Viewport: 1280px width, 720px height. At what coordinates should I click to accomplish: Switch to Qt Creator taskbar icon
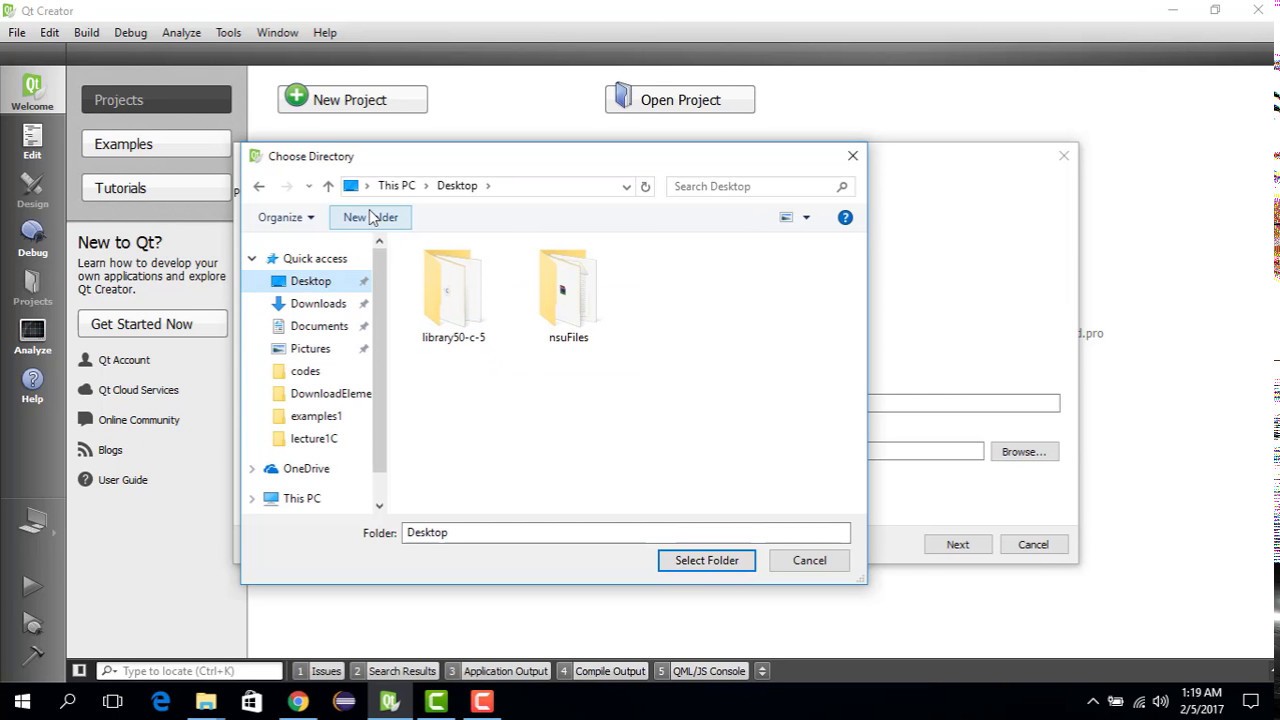(390, 702)
